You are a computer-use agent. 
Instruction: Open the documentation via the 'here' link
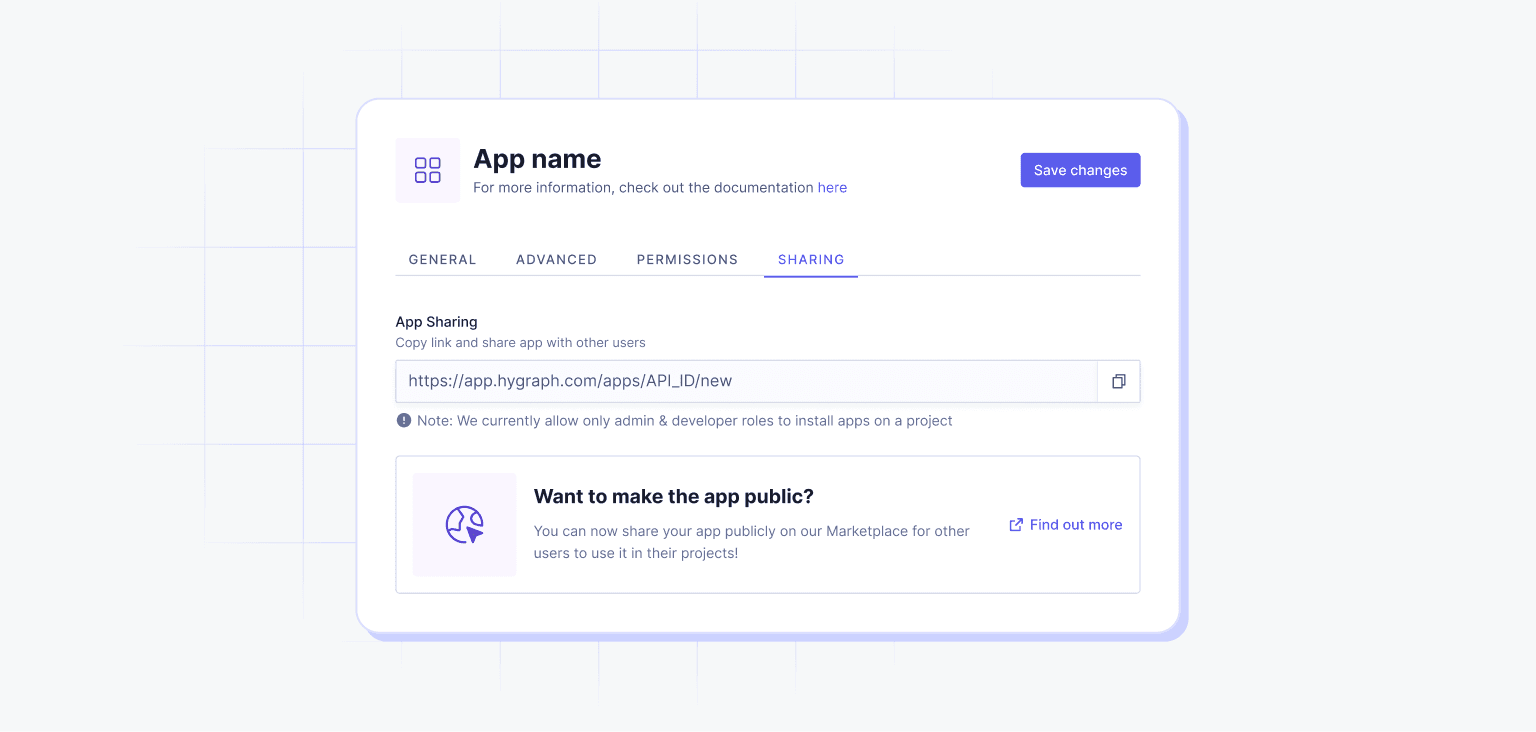[x=832, y=188]
